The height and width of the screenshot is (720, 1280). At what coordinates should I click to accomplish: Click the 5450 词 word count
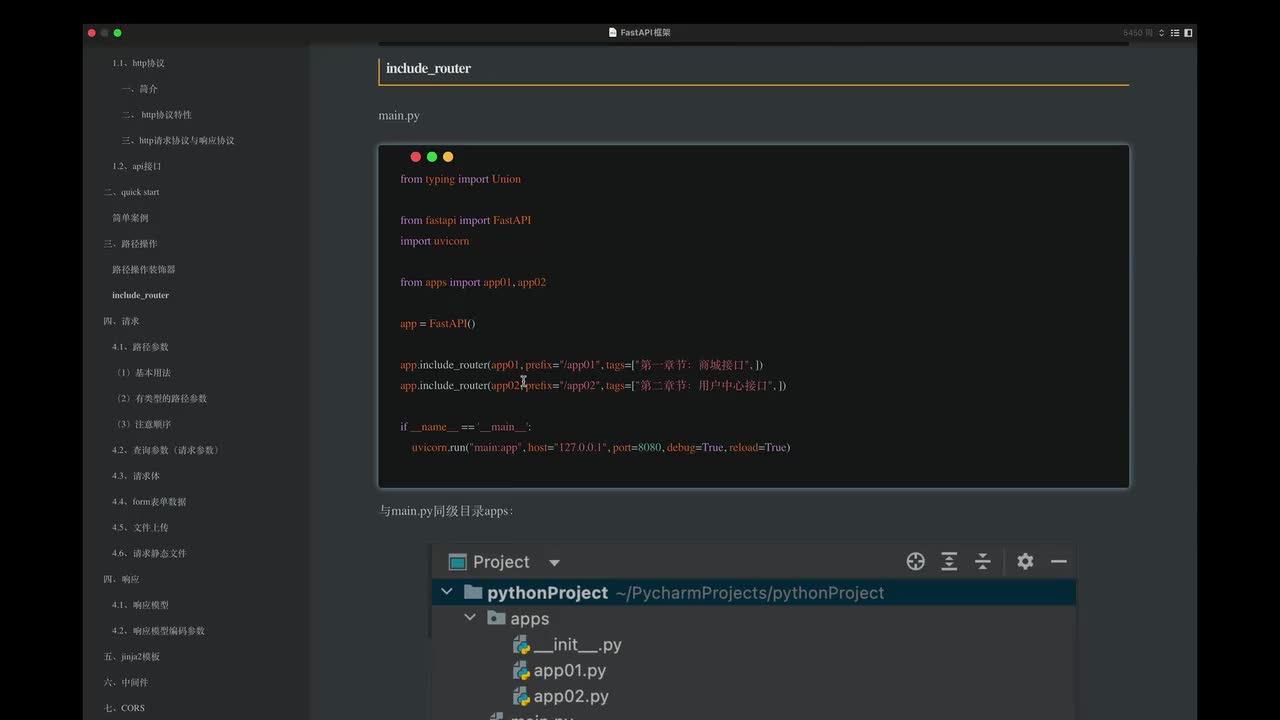tap(1138, 33)
